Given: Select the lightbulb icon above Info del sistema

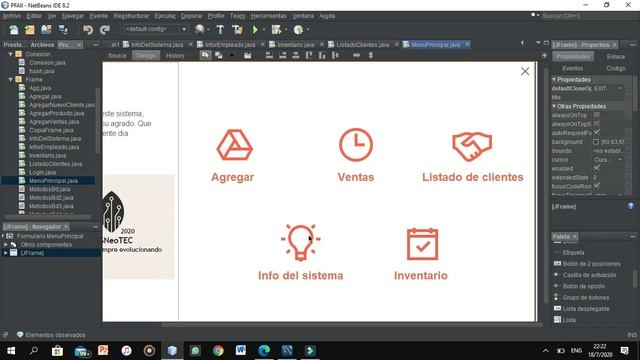Looking at the screenshot, I should click(x=301, y=242).
